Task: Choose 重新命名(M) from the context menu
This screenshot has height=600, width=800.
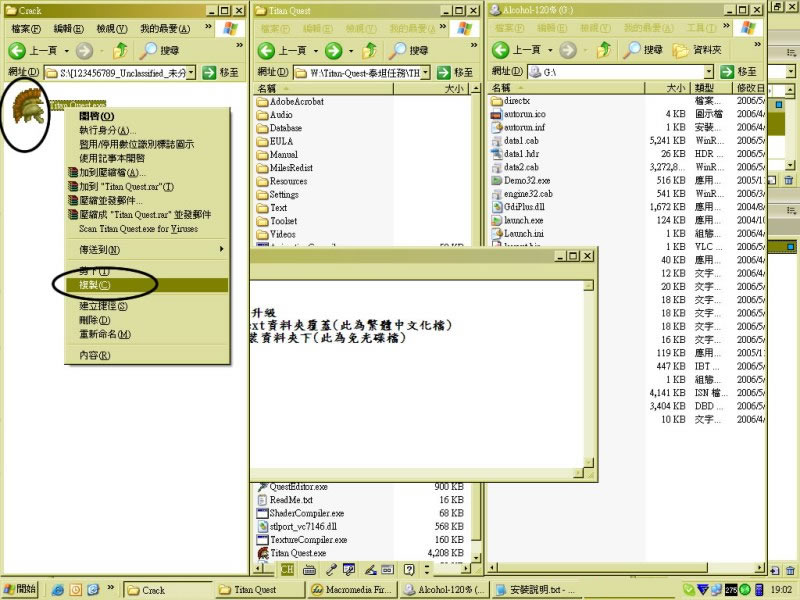Action: pyautogui.click(x=147, y=335)
